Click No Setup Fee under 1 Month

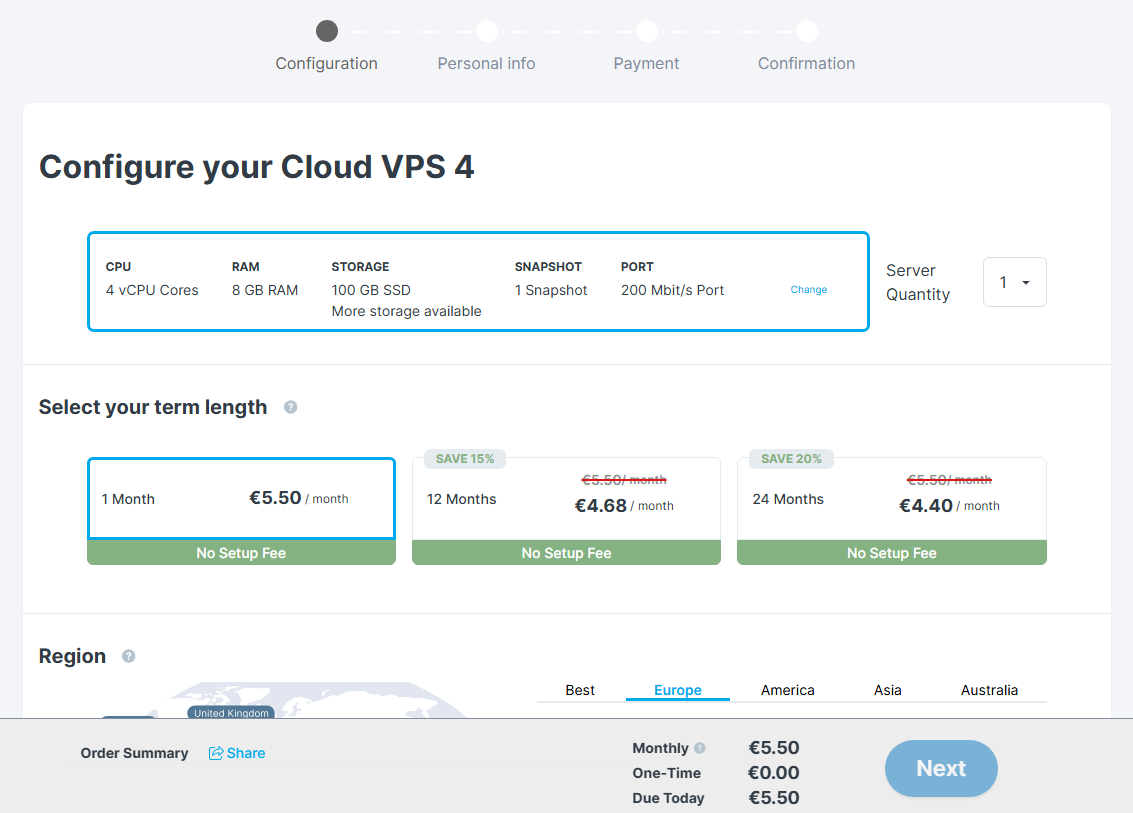[241, 553]
